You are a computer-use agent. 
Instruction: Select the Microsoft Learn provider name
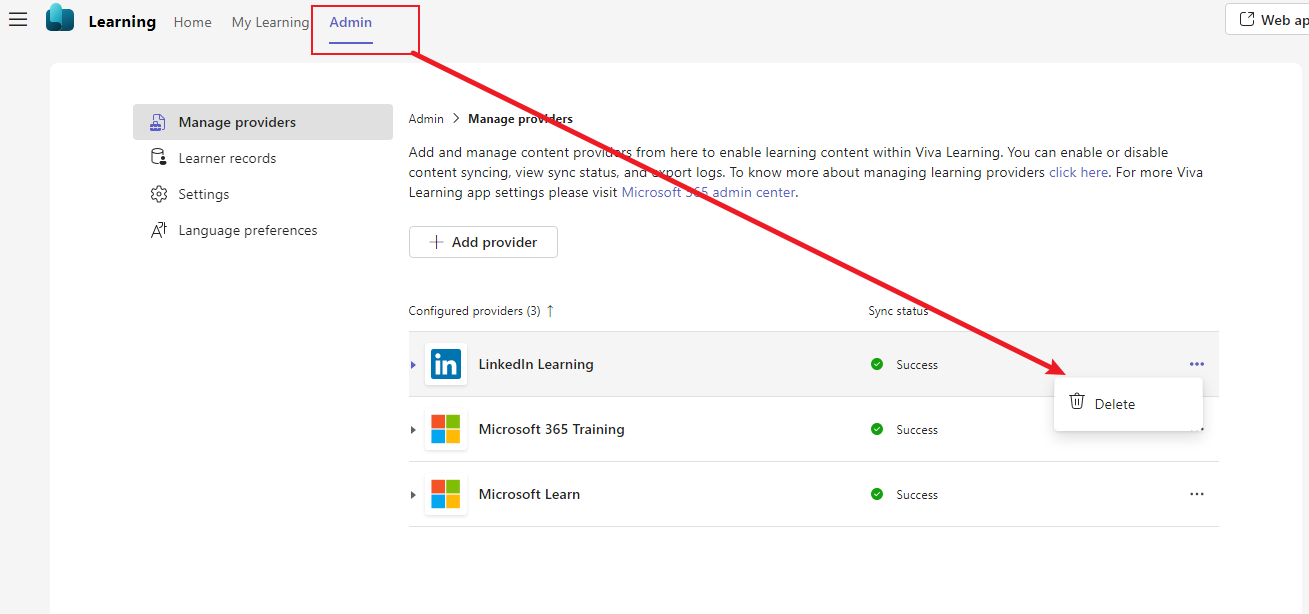(529, 494)
